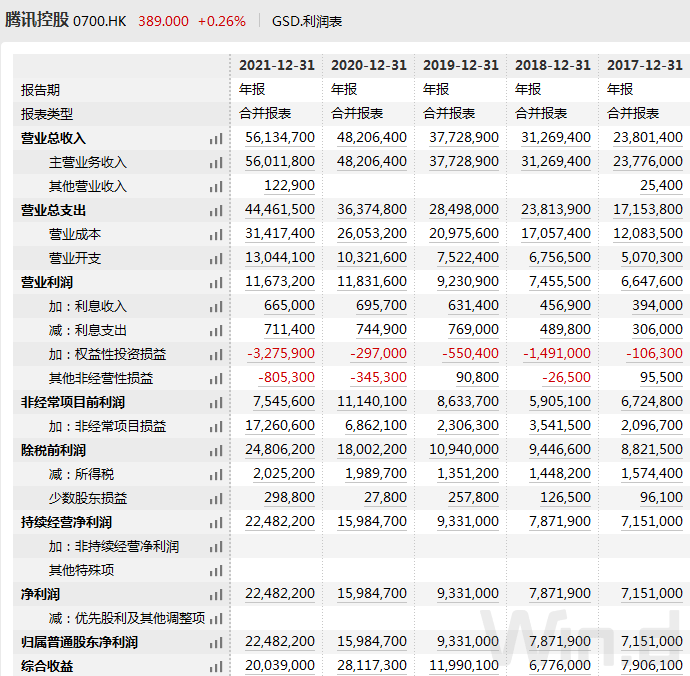Select red value -1,491,000

point(557,353)
